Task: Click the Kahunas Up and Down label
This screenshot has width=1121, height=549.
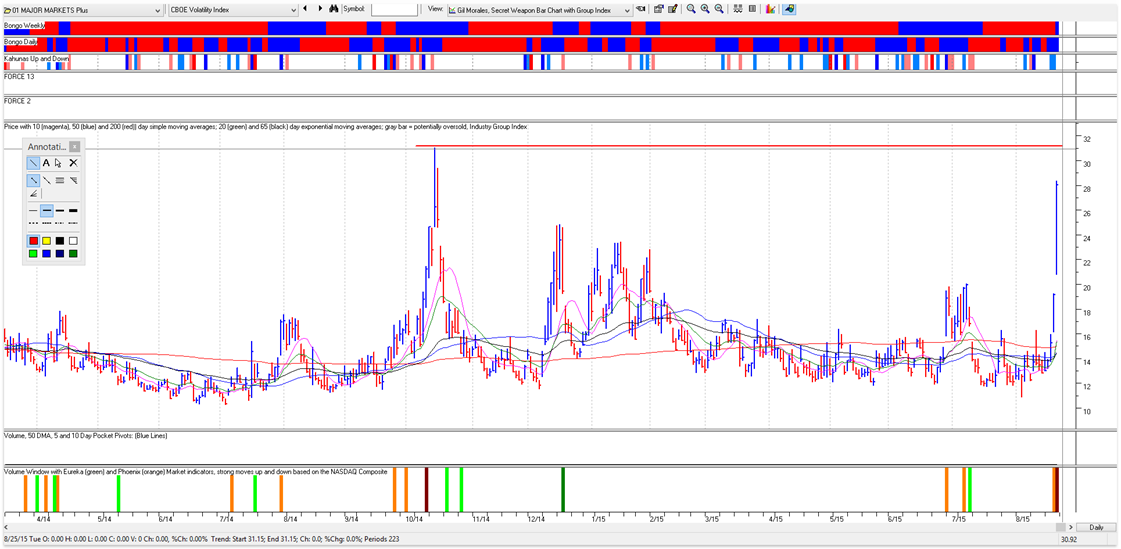Action: 36,58
